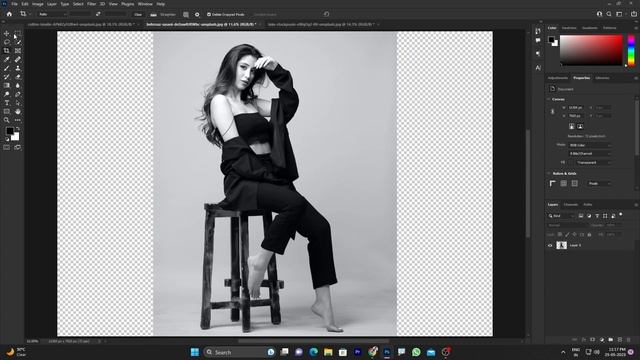Open crop settings gear icon
Image resolution: width=640 pixels, height=360 pixels.
point(197,14)
